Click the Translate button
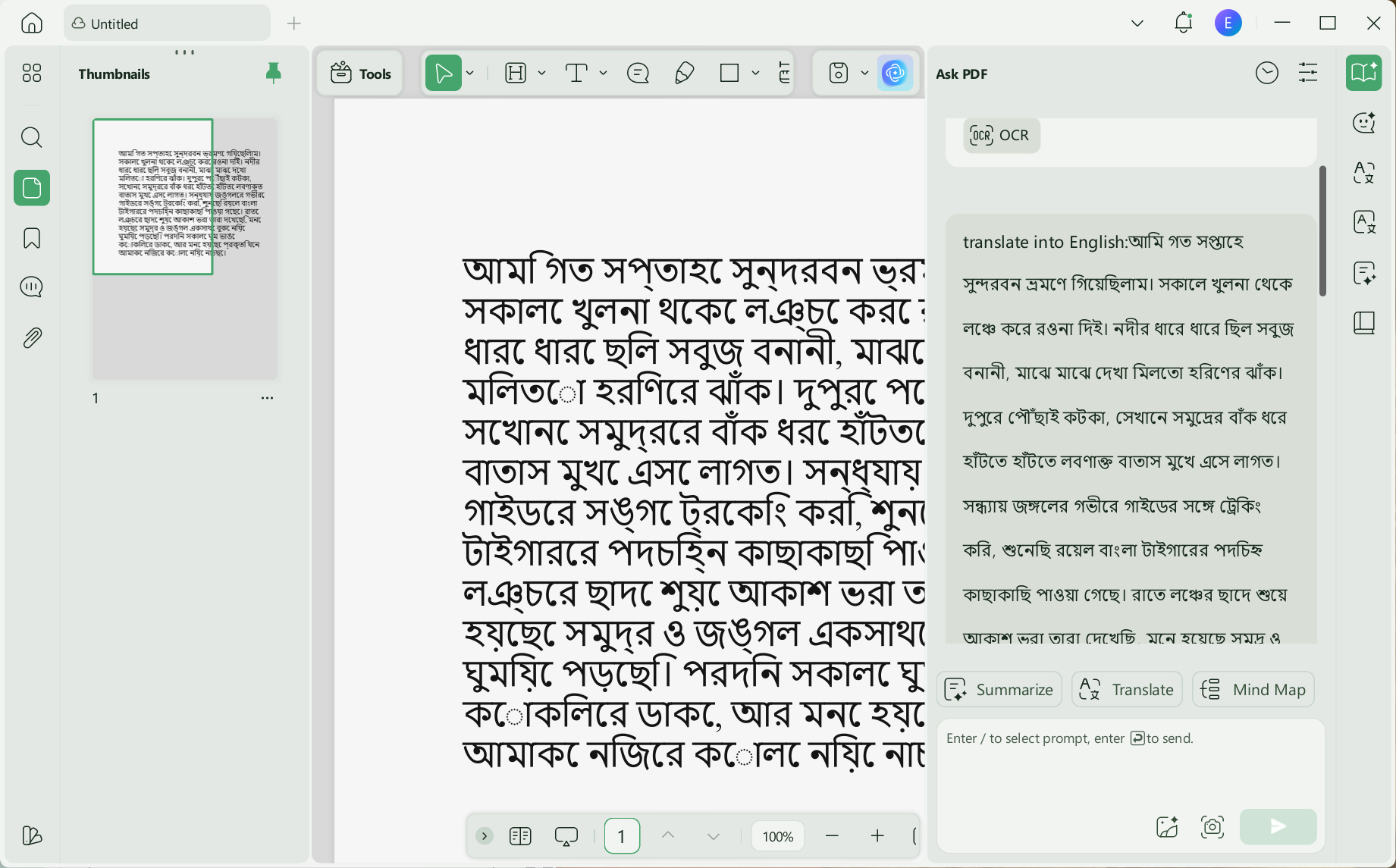The height and width of the screenshot is (868, 1396). pos(1127,690)
